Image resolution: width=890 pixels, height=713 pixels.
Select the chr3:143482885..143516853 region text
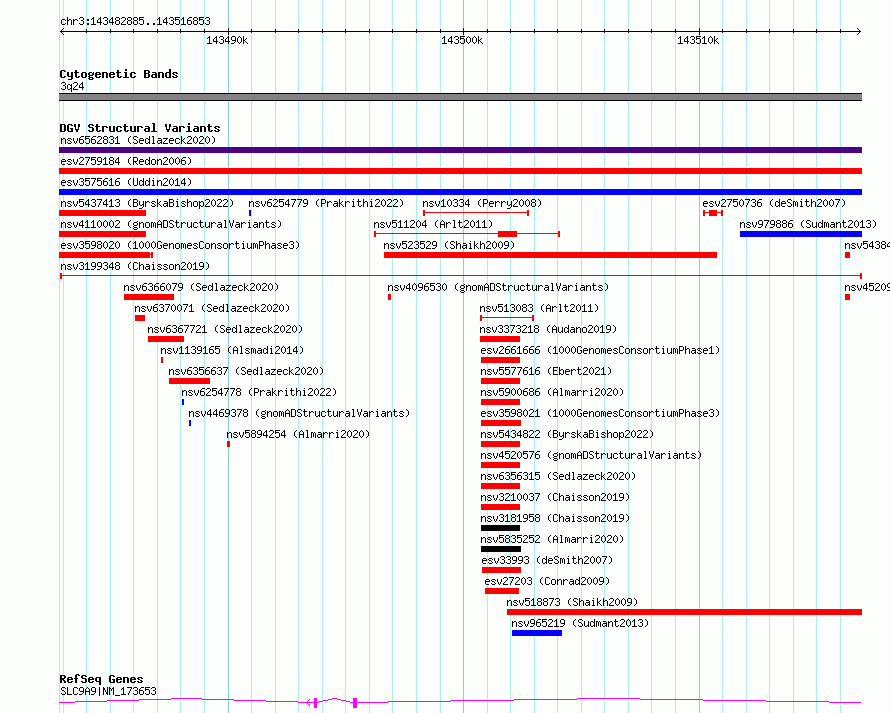[135, 22]
